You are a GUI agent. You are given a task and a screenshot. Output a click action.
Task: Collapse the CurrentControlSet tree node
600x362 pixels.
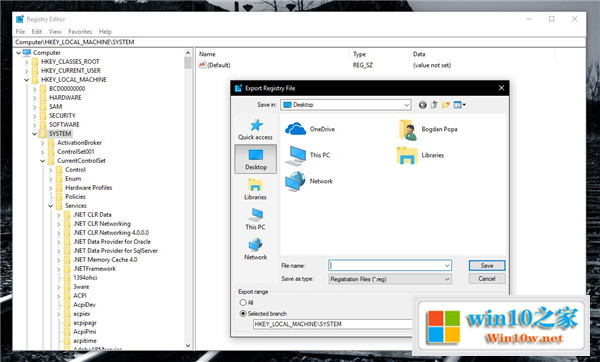click(42, 161)
